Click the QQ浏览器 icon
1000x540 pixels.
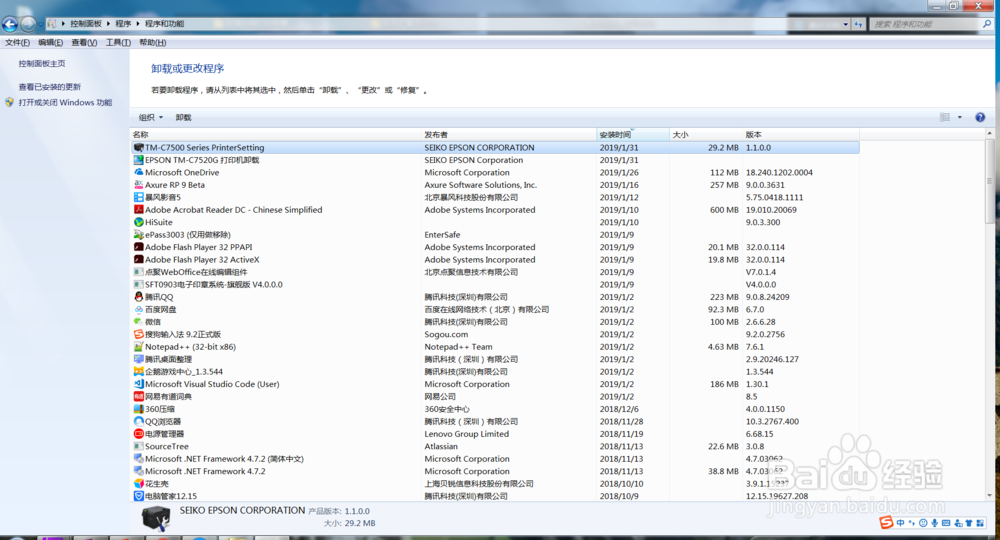tap(138, 421)
